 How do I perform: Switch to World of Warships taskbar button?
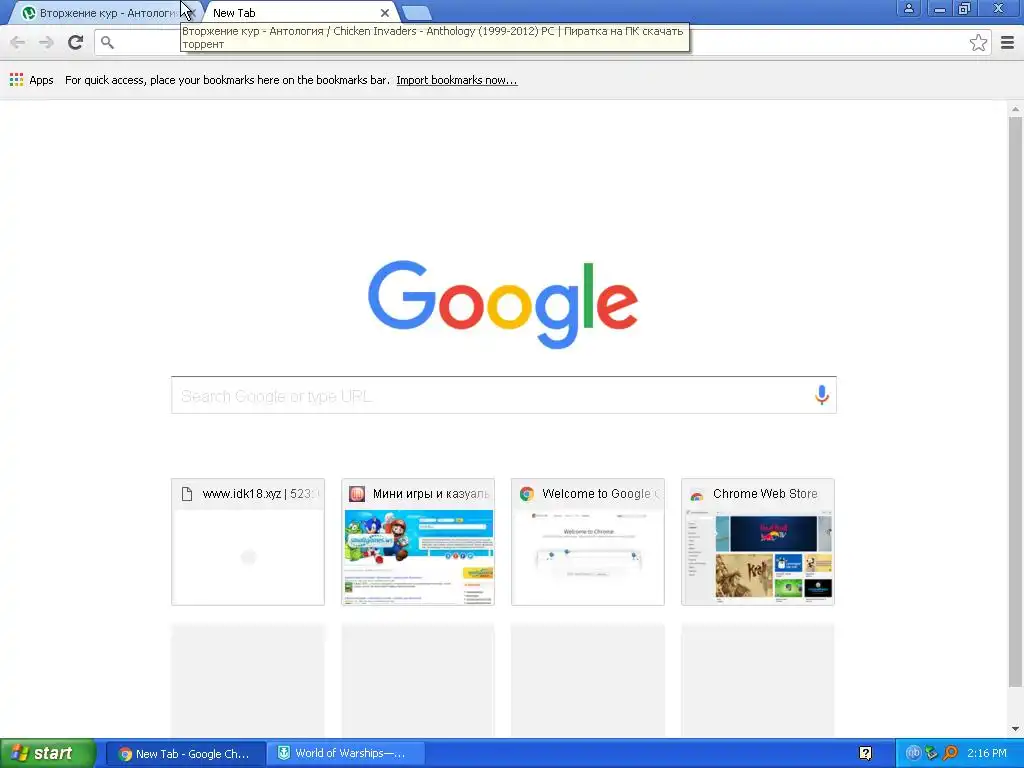(x=346, y=754)
